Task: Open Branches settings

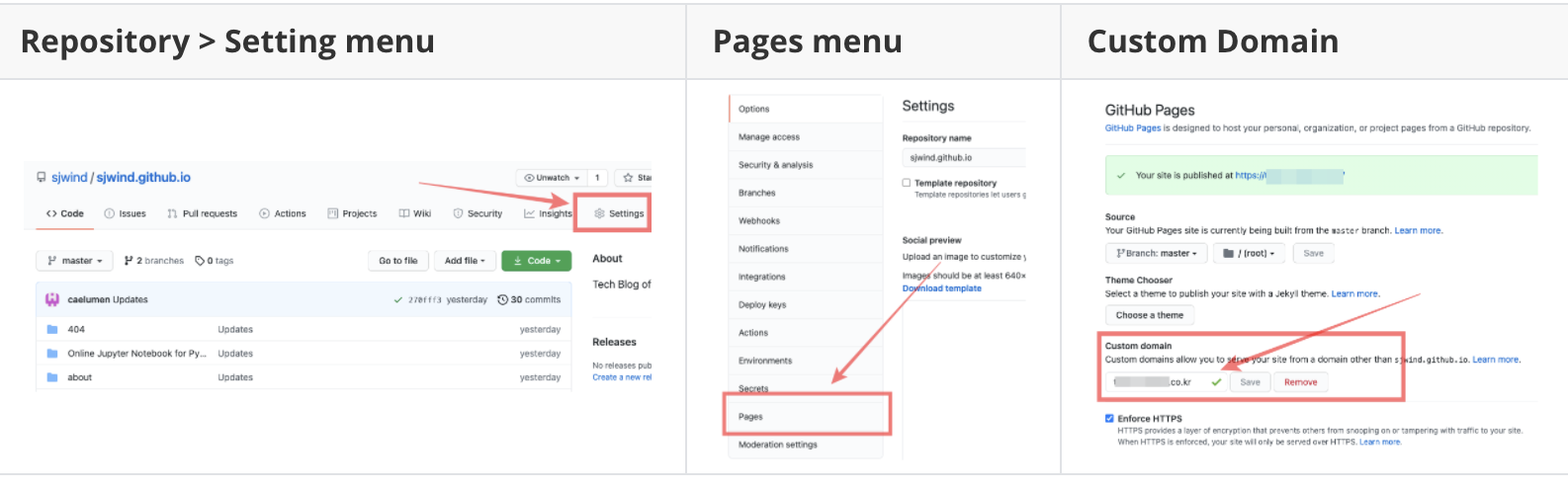Action: tap(805, 193)
